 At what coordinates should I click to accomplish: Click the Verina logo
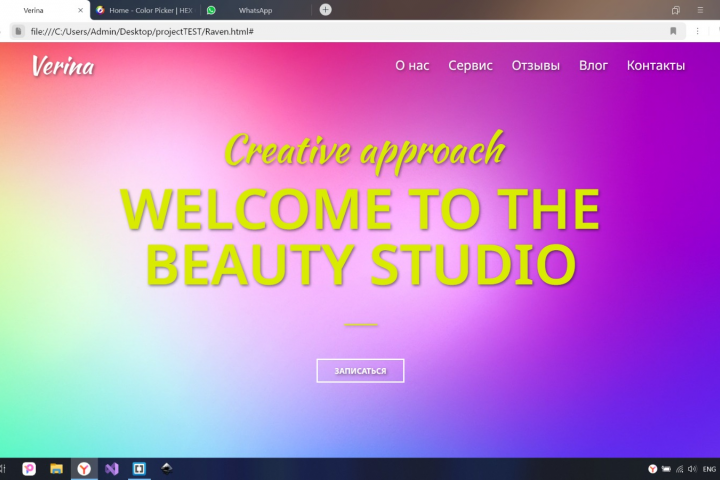[x=63, y=66]
